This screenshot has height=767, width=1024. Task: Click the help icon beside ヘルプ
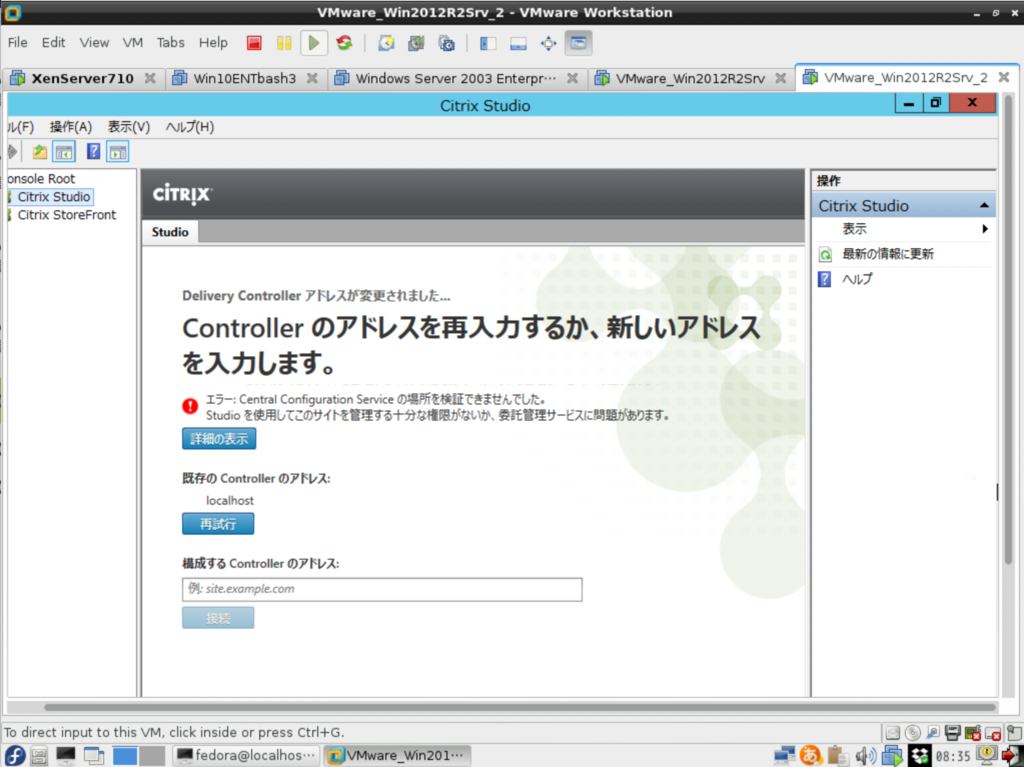(x=825, y=280)
